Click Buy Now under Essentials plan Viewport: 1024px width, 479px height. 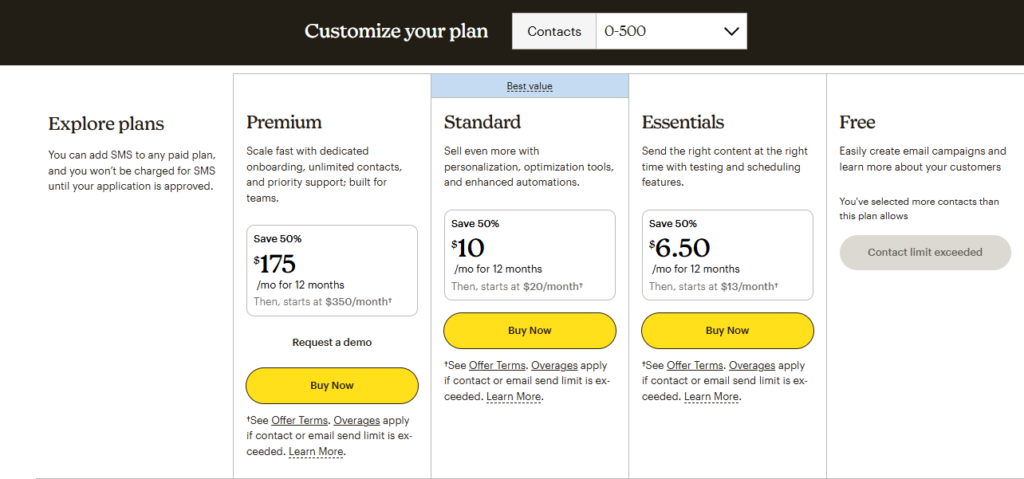(727, 330)
